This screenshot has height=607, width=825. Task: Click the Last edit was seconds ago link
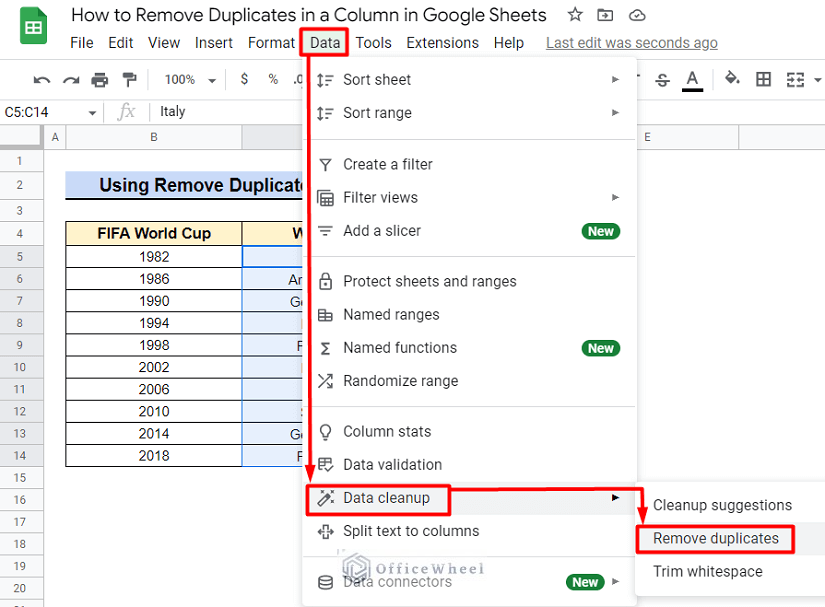point(631,42)
